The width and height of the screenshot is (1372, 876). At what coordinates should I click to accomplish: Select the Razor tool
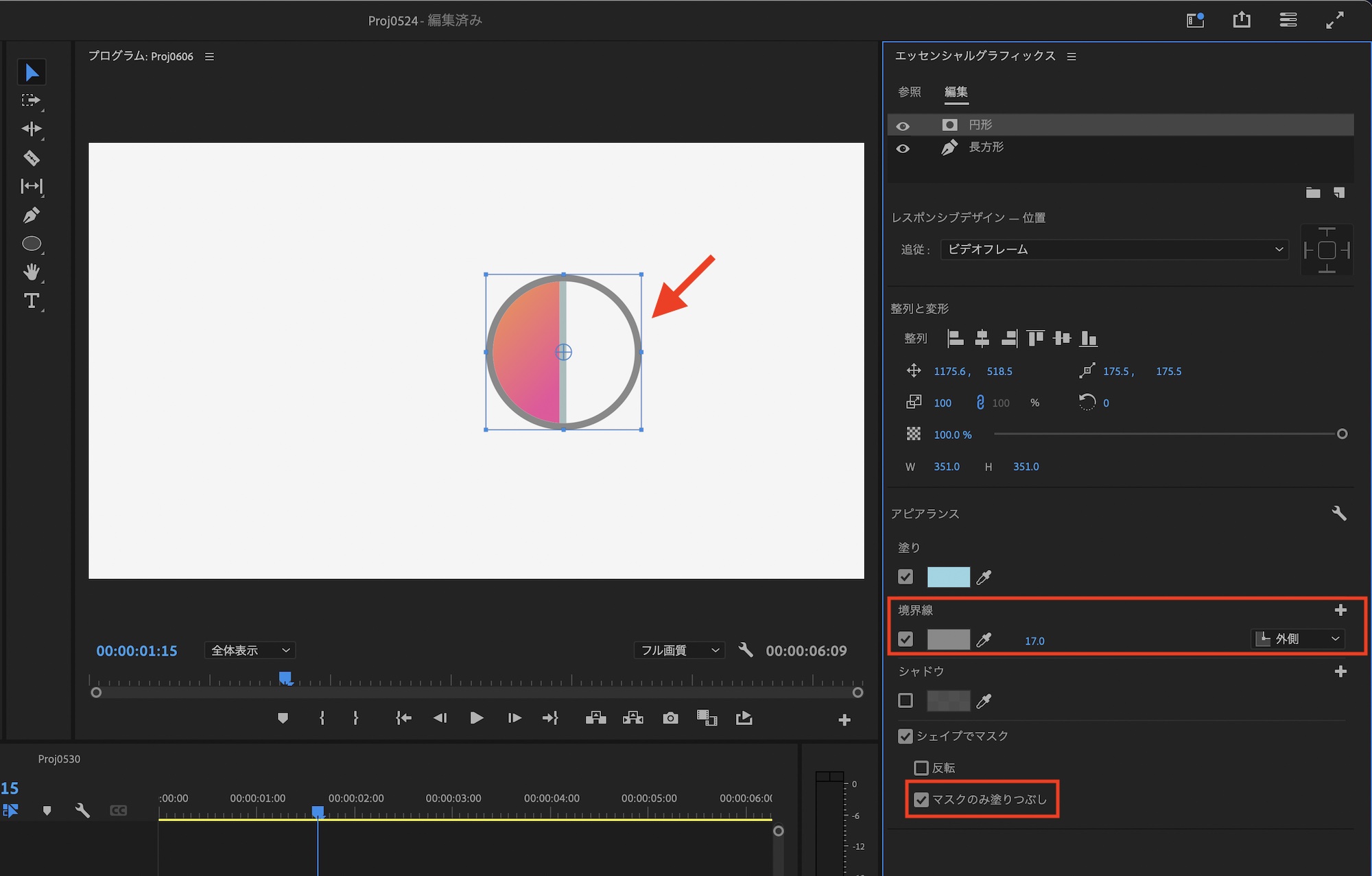click(32, 158)
